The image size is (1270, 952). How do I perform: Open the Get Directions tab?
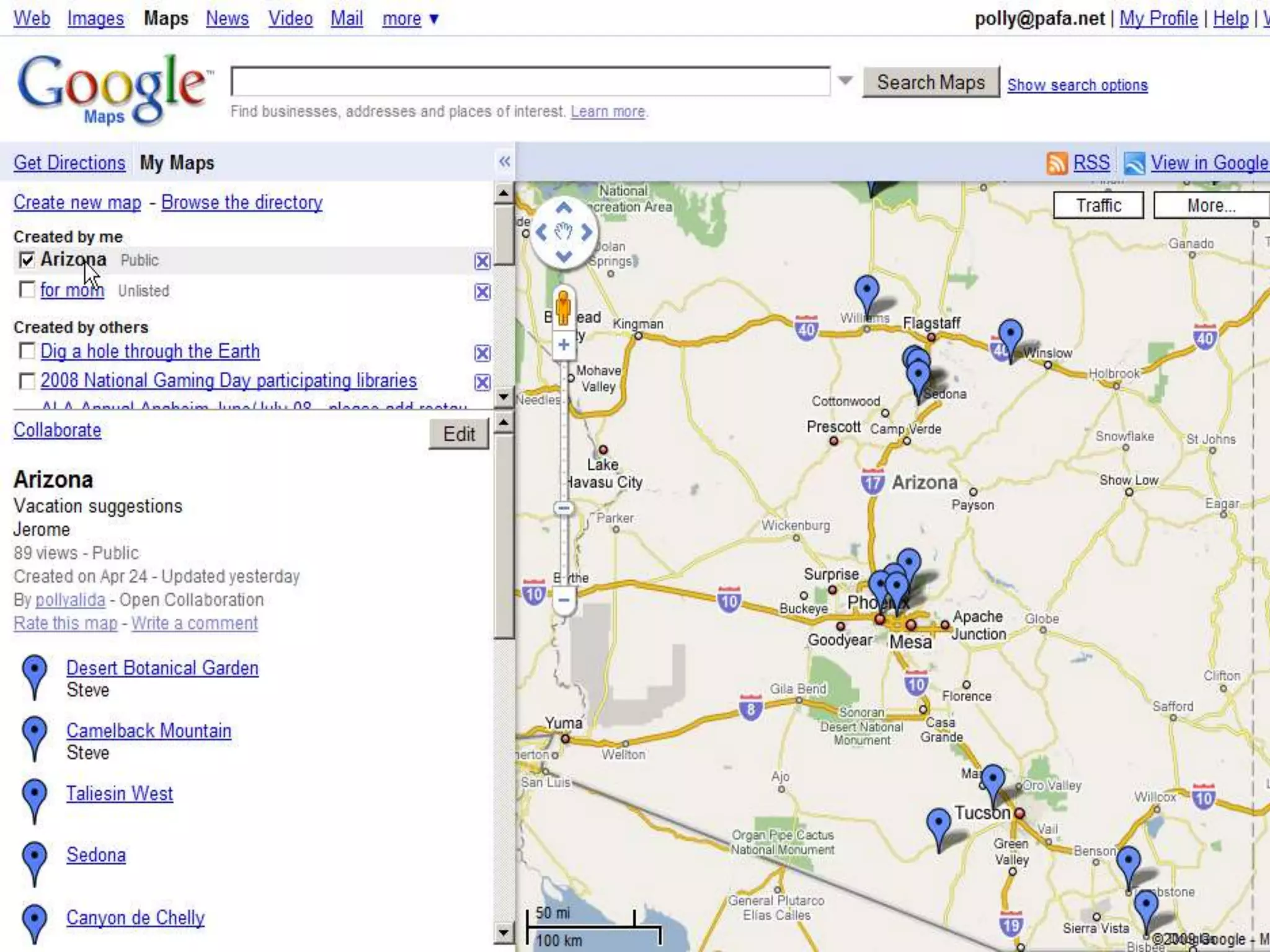coord(69,163)
